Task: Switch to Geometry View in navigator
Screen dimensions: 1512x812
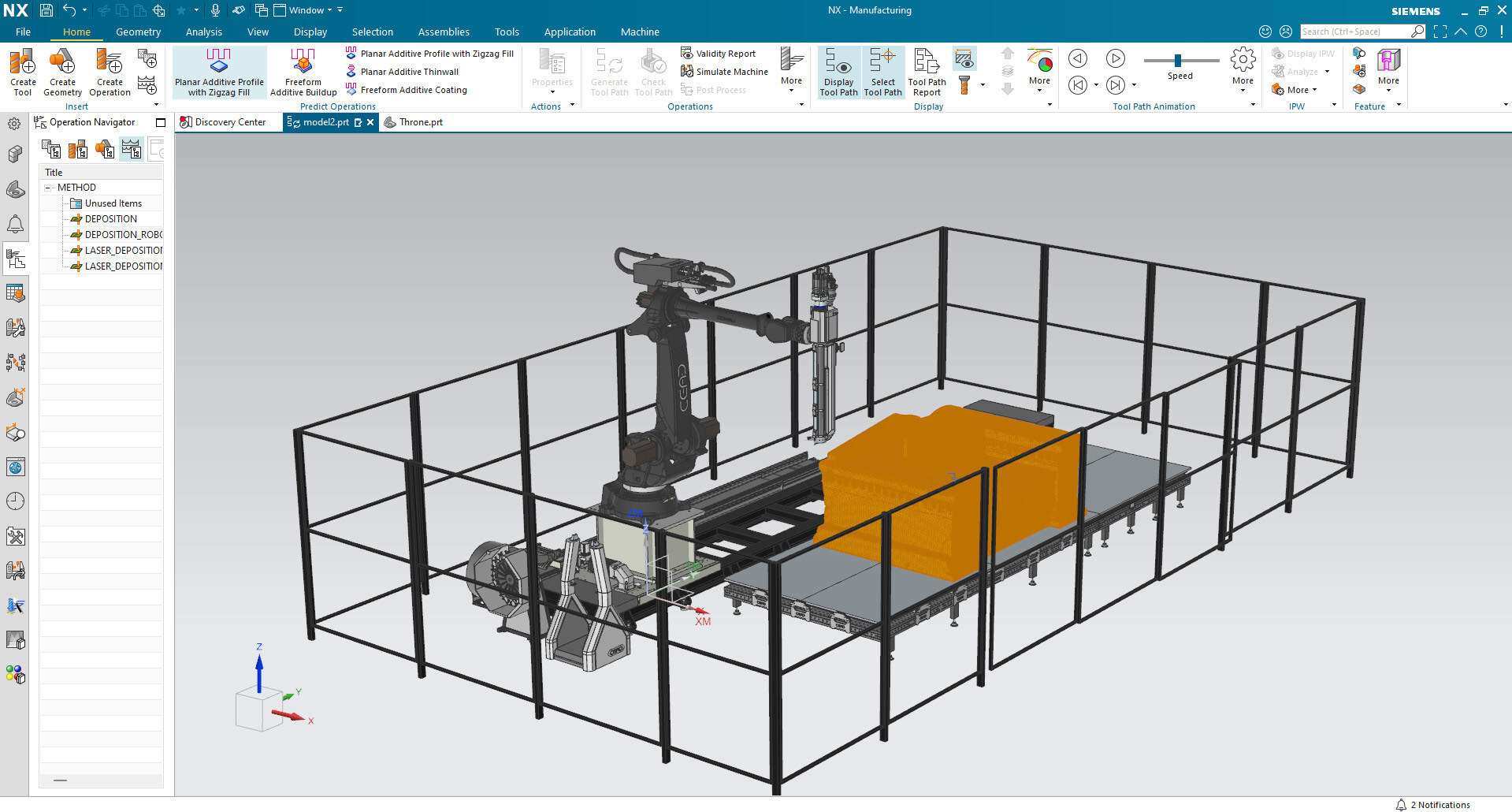Action: (x=105, y=148)
